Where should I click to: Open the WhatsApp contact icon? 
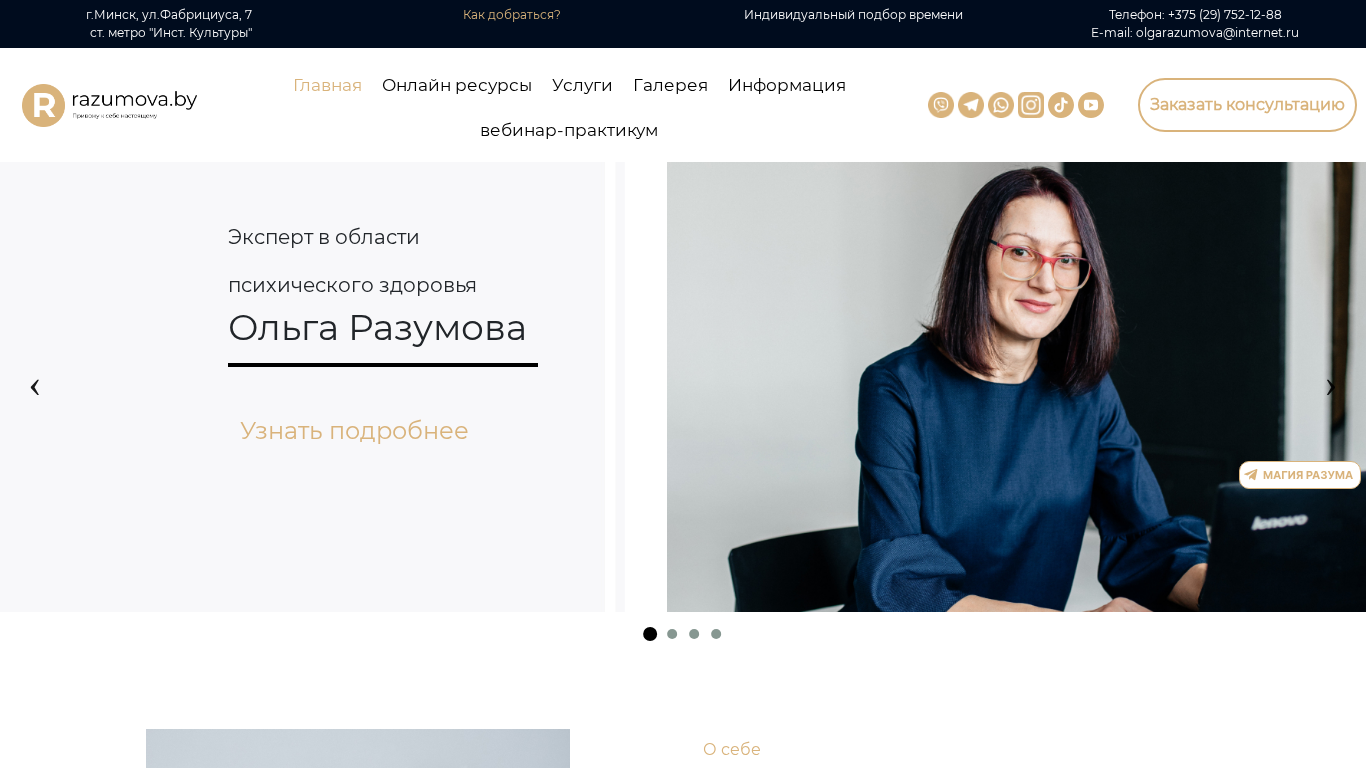1001,105
